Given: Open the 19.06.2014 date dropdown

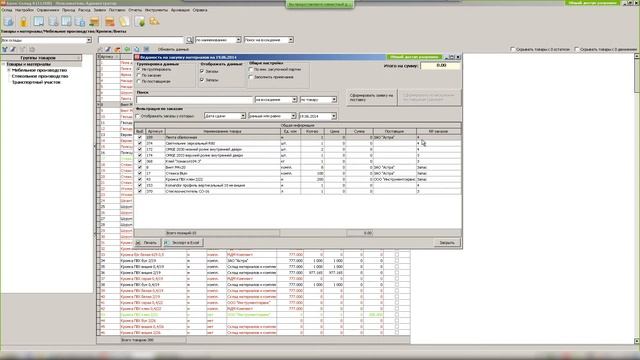Looking at the screenshot, I should pyautogui.click(x=334, y=116).
